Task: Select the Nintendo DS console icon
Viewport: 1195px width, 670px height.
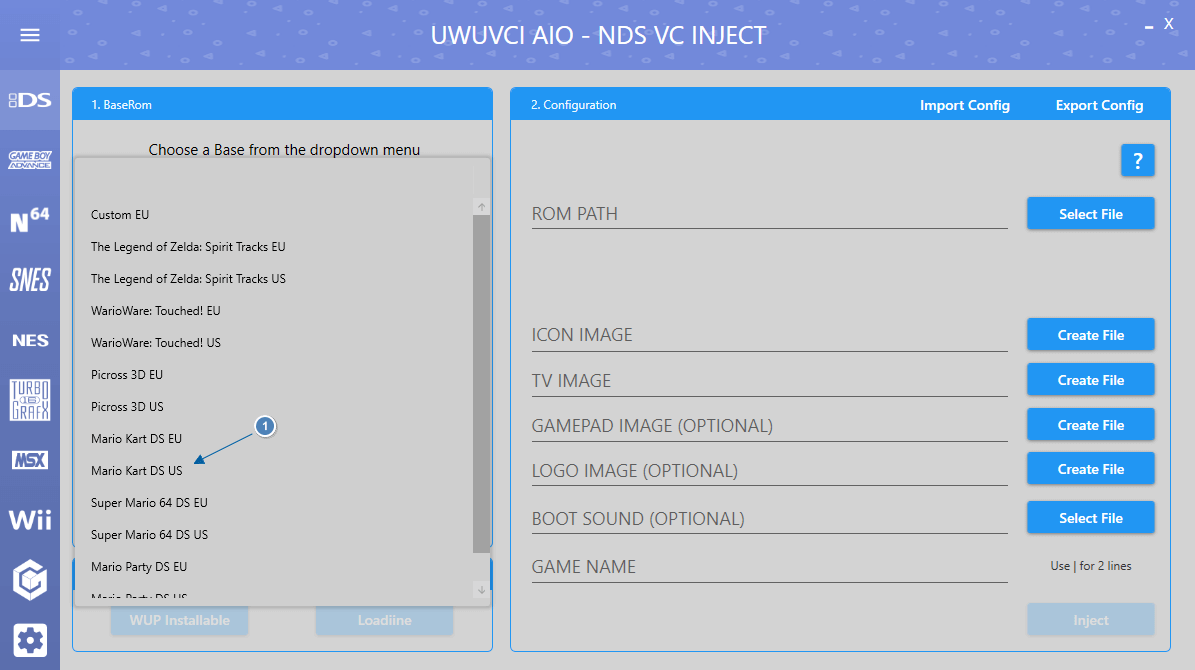Action: click(30, 100)
